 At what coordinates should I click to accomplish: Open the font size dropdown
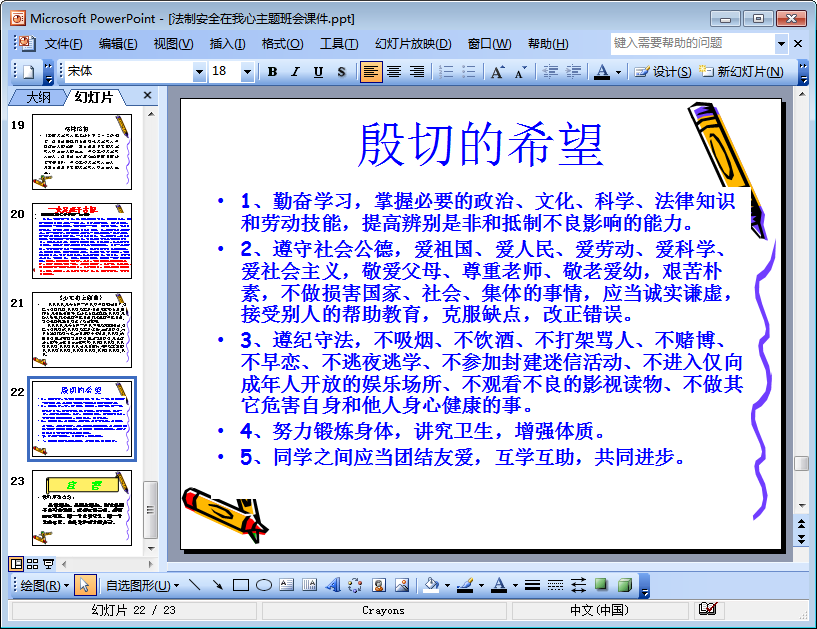click(x=248, y=71)
